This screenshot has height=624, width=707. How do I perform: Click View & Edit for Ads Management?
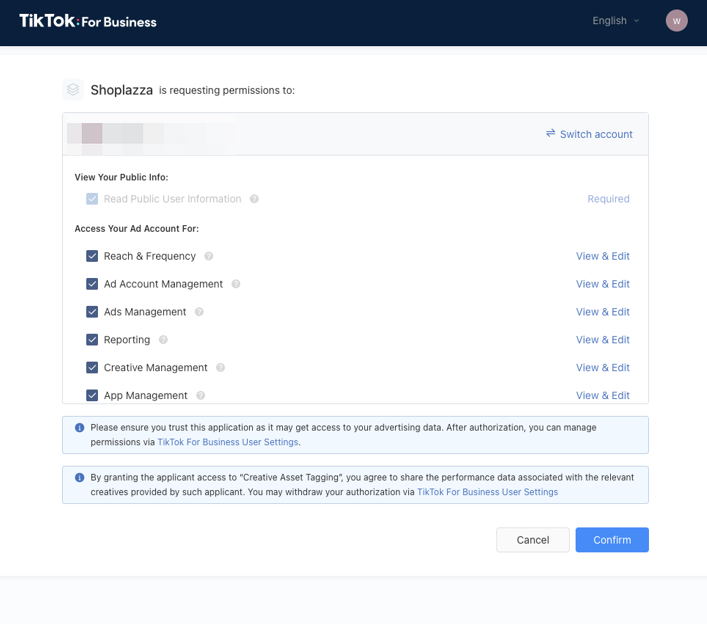pyautogui.click(x=602, y=312)
